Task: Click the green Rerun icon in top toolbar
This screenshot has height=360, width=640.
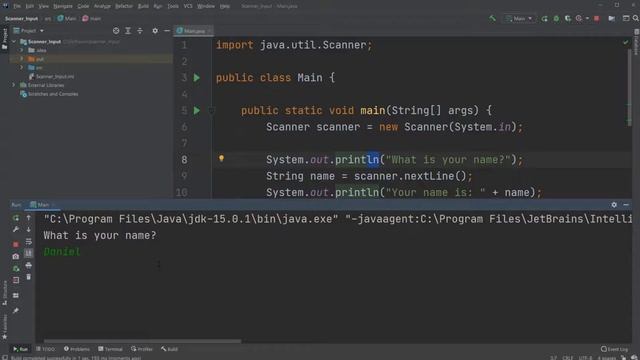Action: coord(544,18)
